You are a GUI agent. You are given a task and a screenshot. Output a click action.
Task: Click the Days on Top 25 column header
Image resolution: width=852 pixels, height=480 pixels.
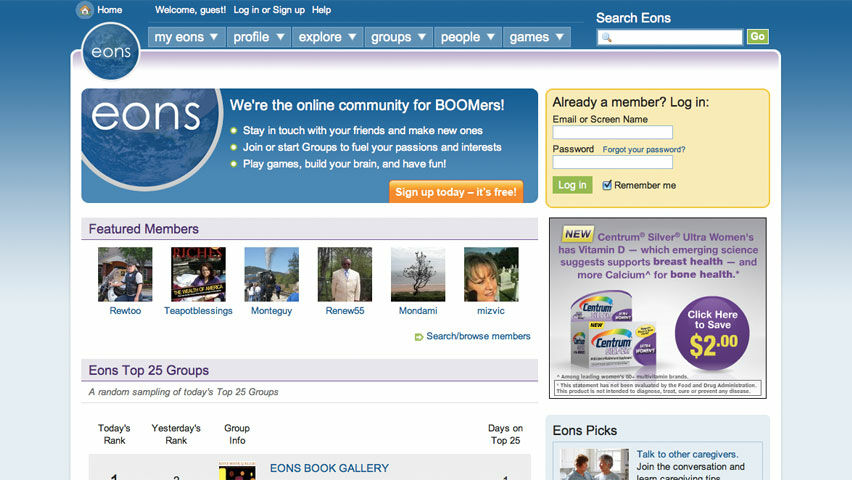coord(505,434)
